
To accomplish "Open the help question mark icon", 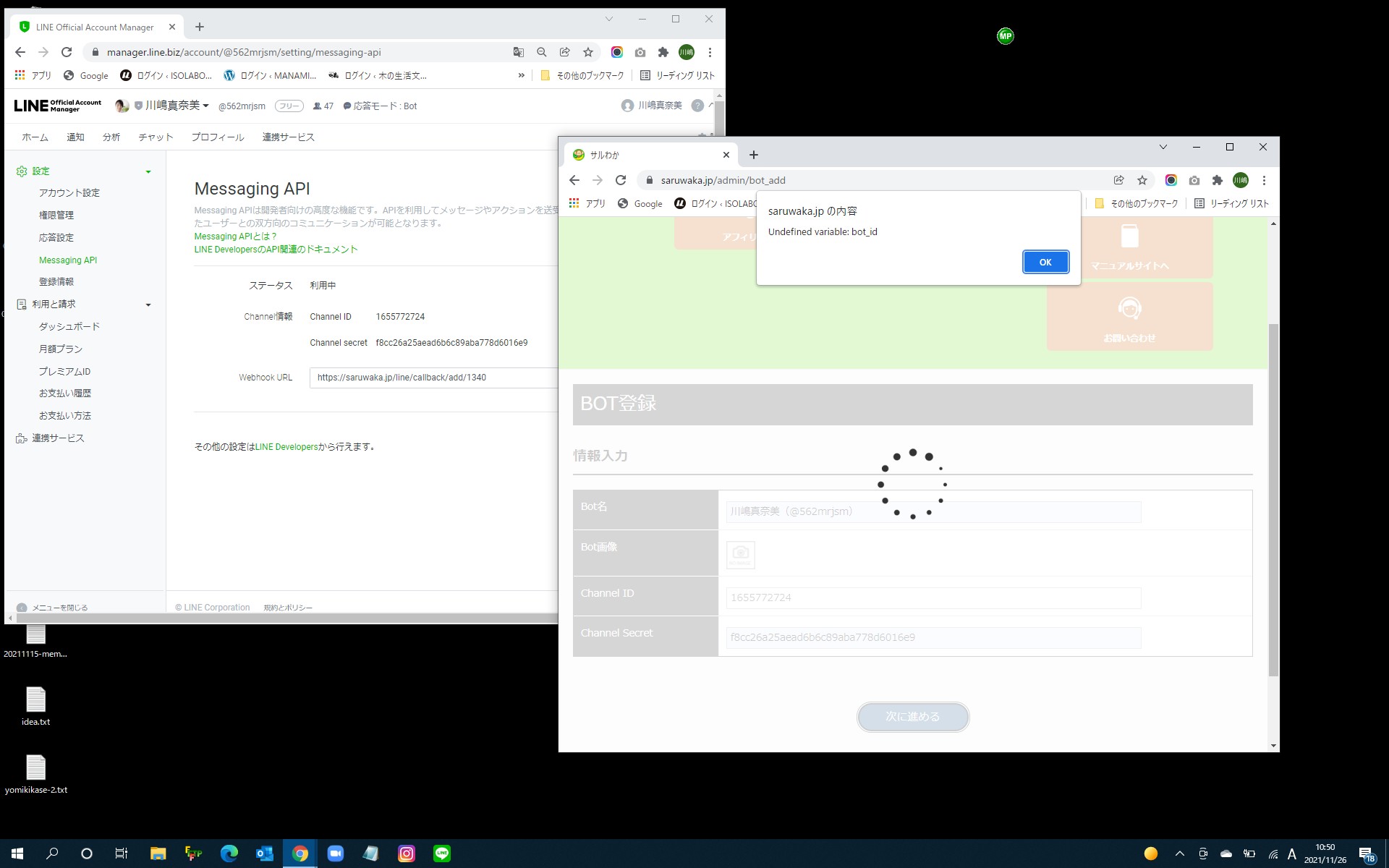I will click(697, 106).
